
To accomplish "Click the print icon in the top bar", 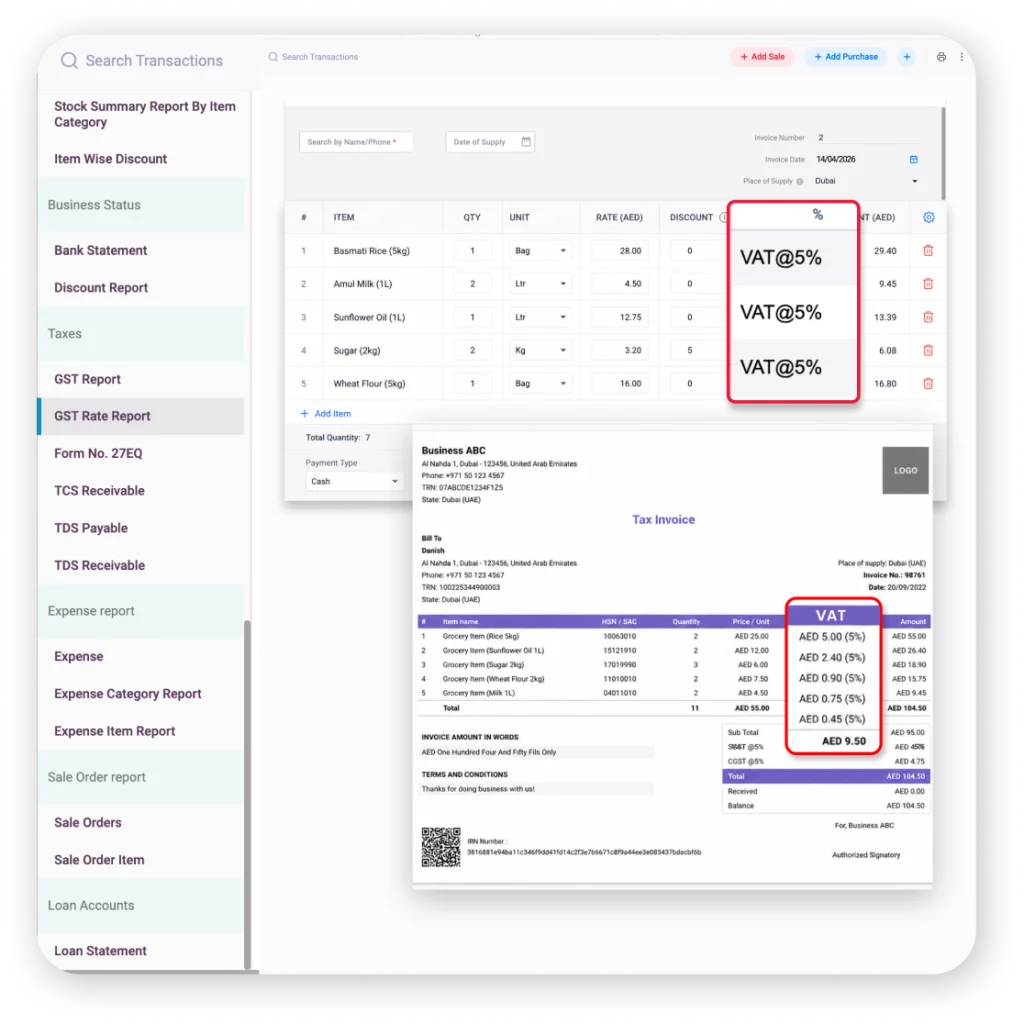I will coord(941,57).
